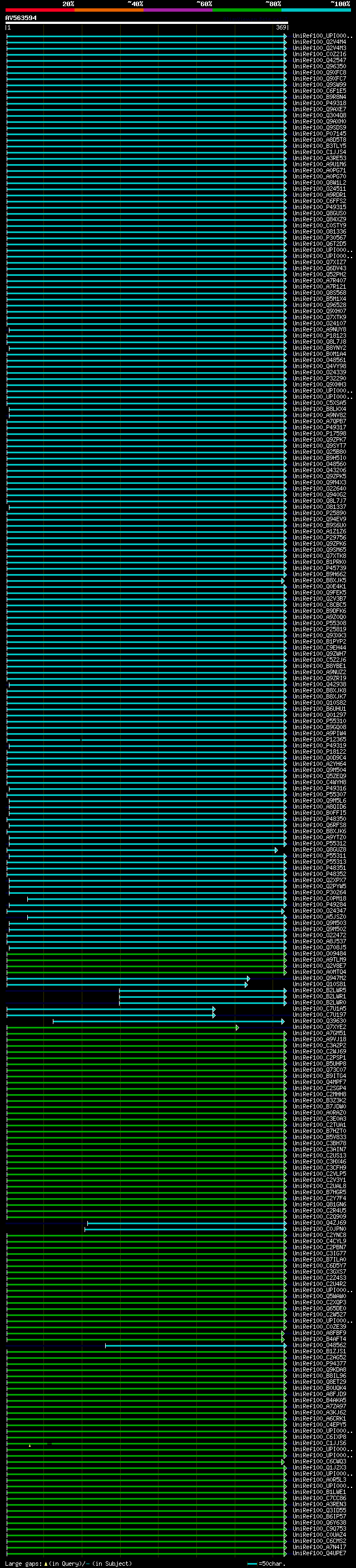This screenshot has width=356, height=1568.
Task: Open hit UniRef100_C7U197
Action: [x=319, y=1015]
